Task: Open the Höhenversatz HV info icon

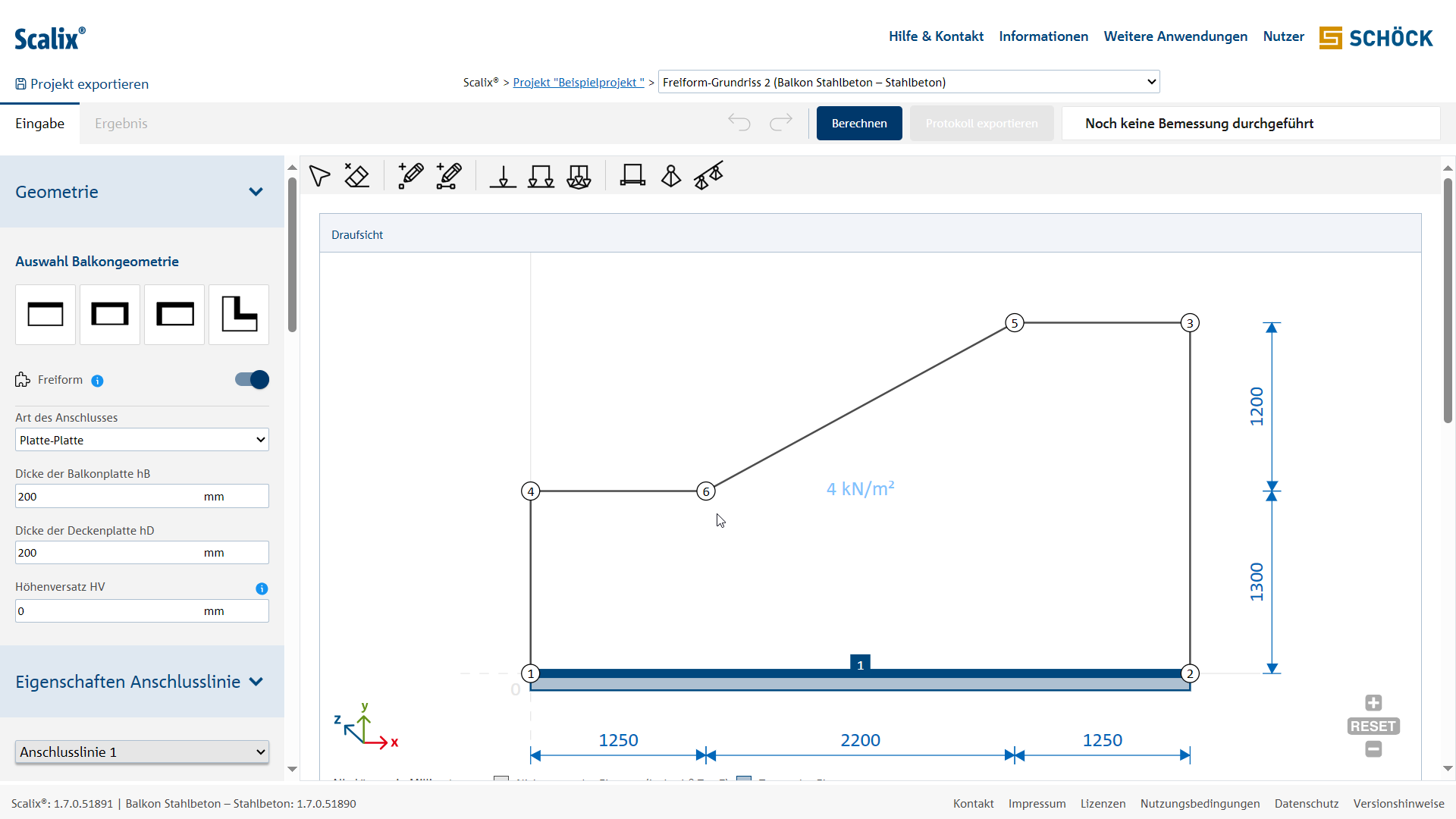Action: pyautogui.click(x=262, y=588)
